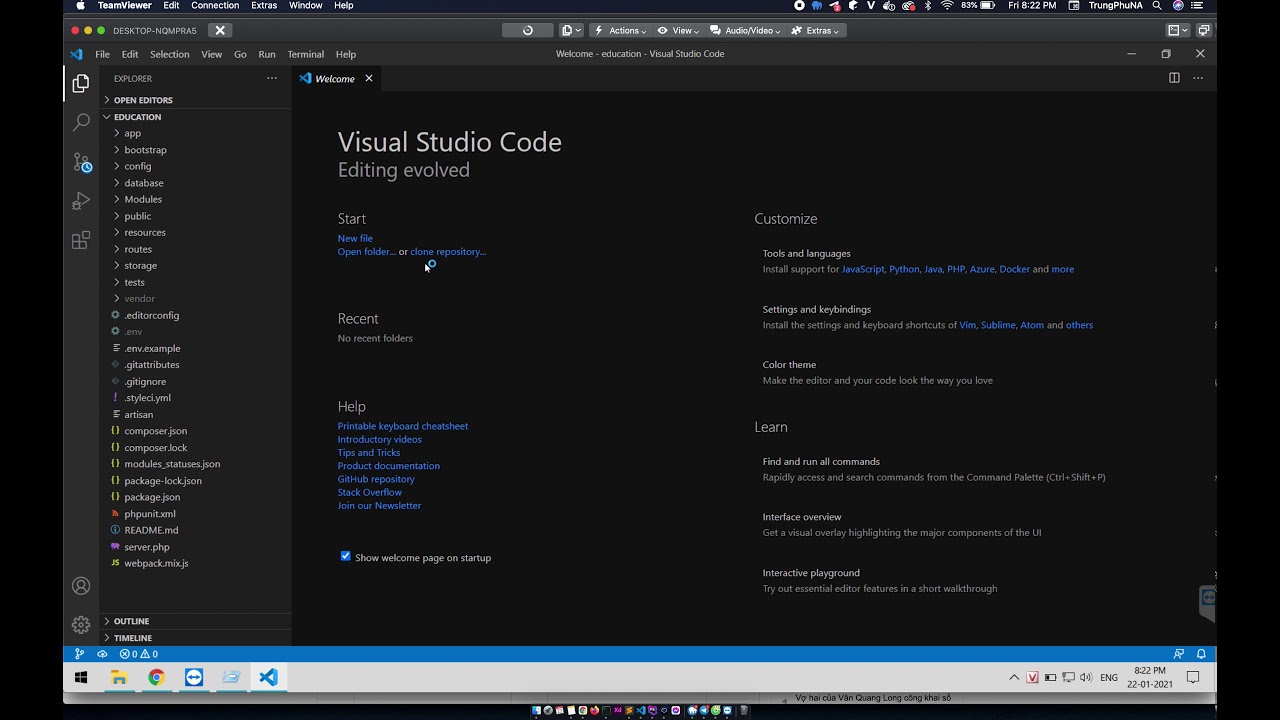Image resolution: width=1280 pixels, height=720 pixels.
Task: Open Google Chrome from the Windows taskbar
Action: 156,677
